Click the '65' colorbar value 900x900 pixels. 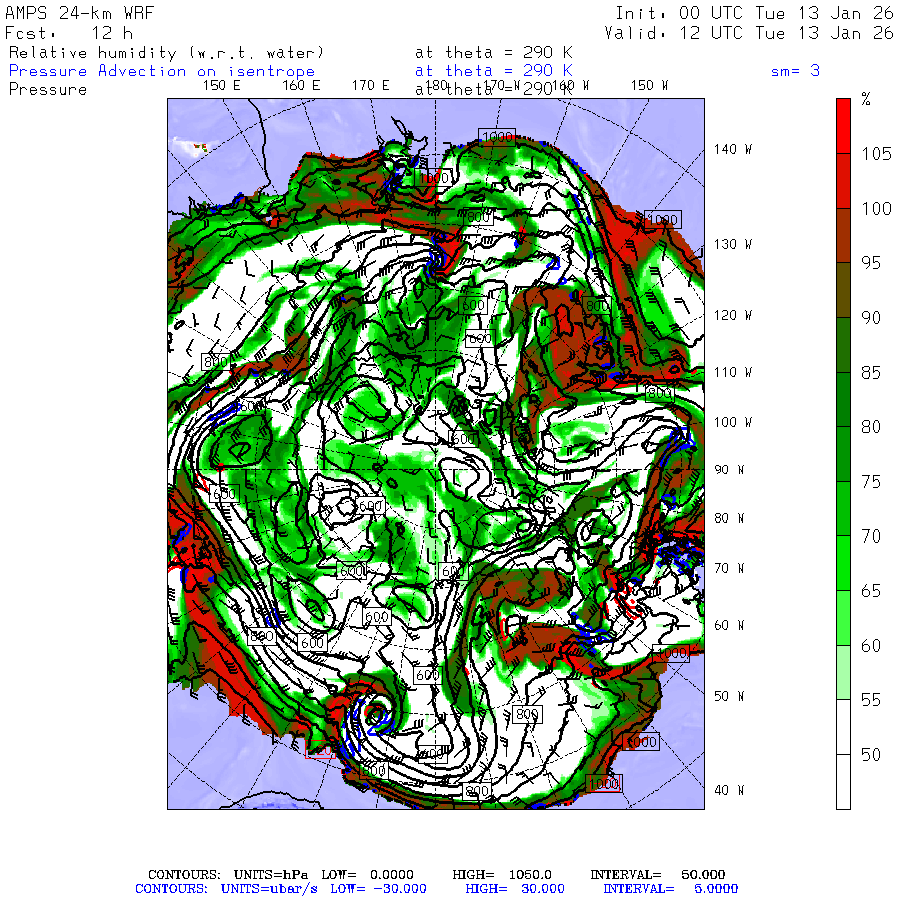click(x=871, y=591)
